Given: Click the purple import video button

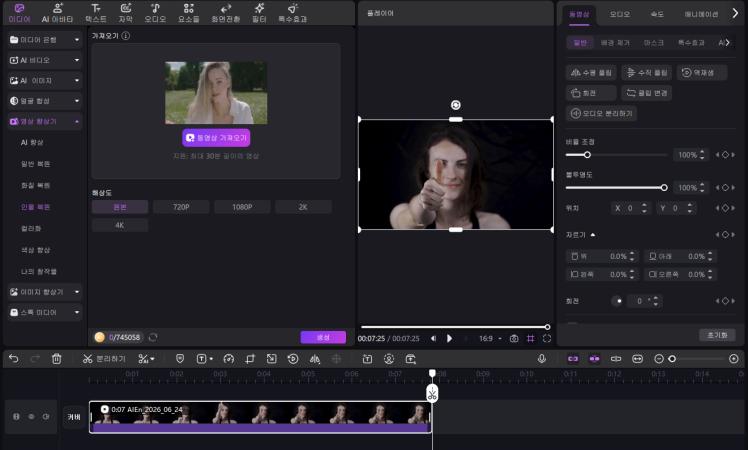Looking at the screenshot, I should point(216,137).
